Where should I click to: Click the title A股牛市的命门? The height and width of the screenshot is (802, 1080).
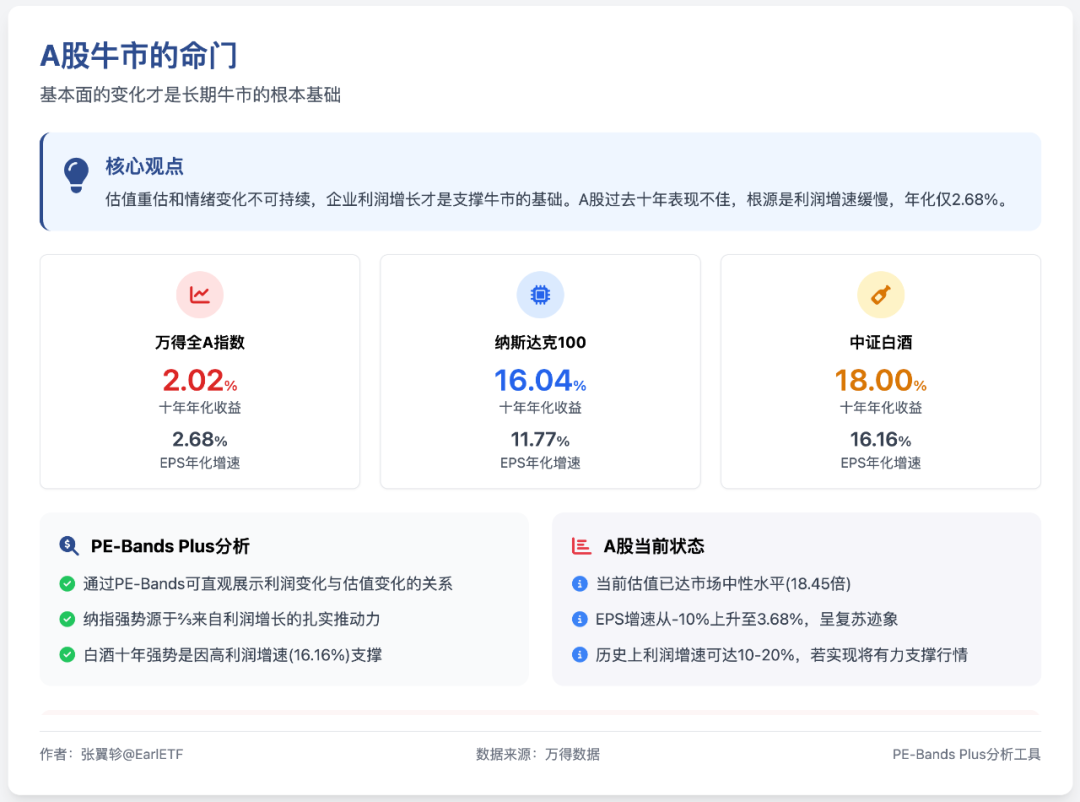pyautogui.click(x=139, y=56)
